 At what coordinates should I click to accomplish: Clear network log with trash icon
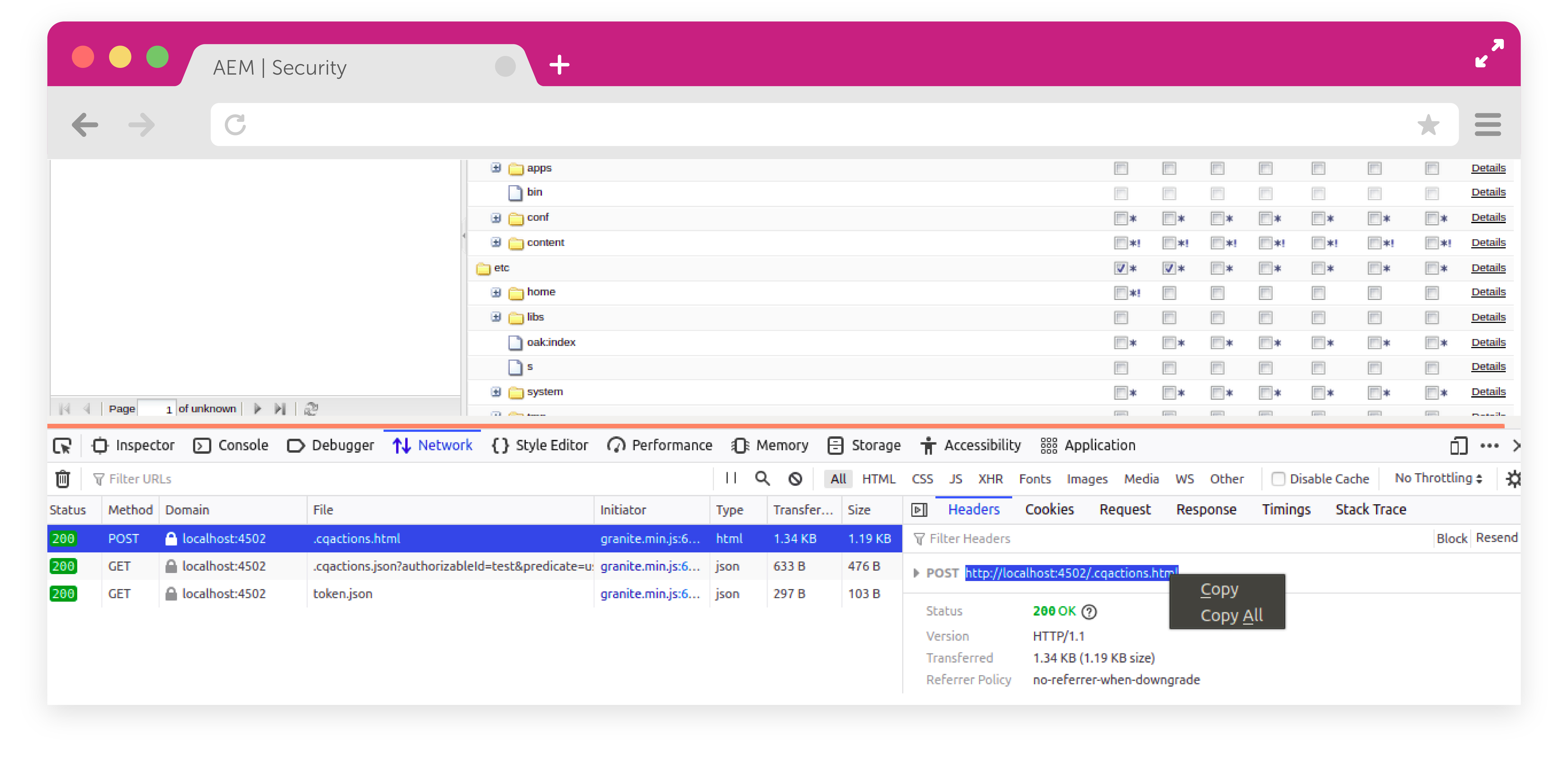click(x=63, y=479)
